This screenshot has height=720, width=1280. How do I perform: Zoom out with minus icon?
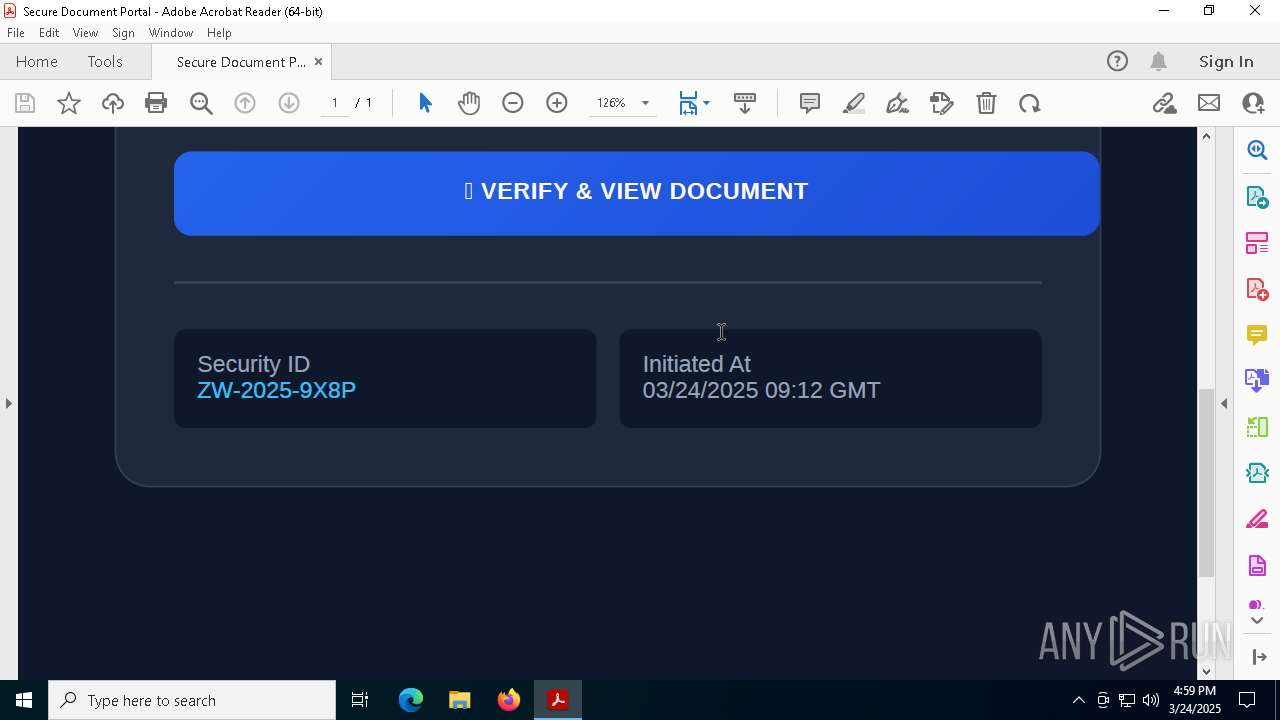[x=513, y=103]
